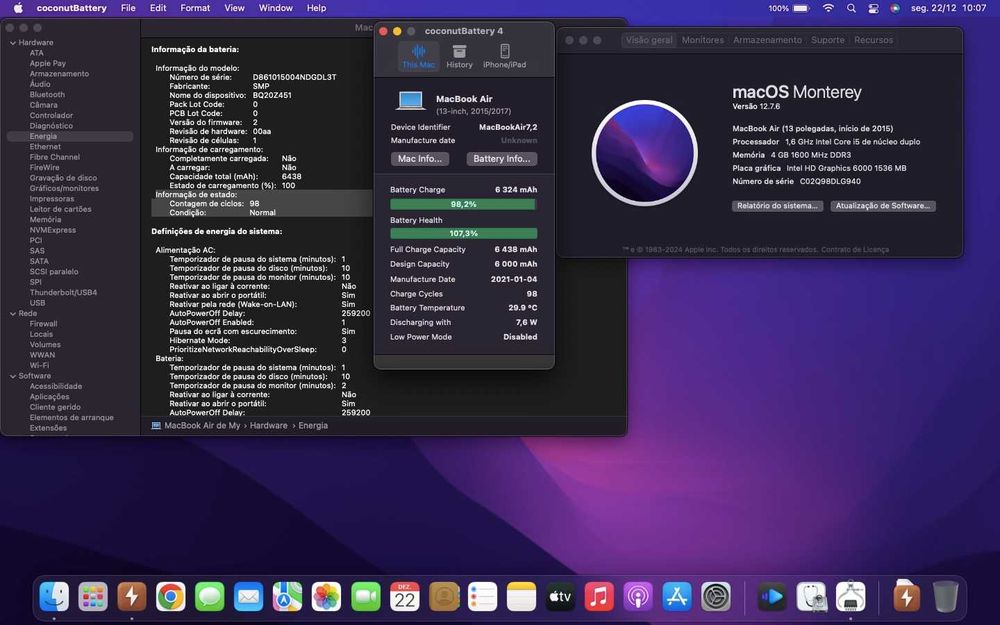Switch to Suporte tab
The image size is (1000, 625).
click(x=828, y=40)
